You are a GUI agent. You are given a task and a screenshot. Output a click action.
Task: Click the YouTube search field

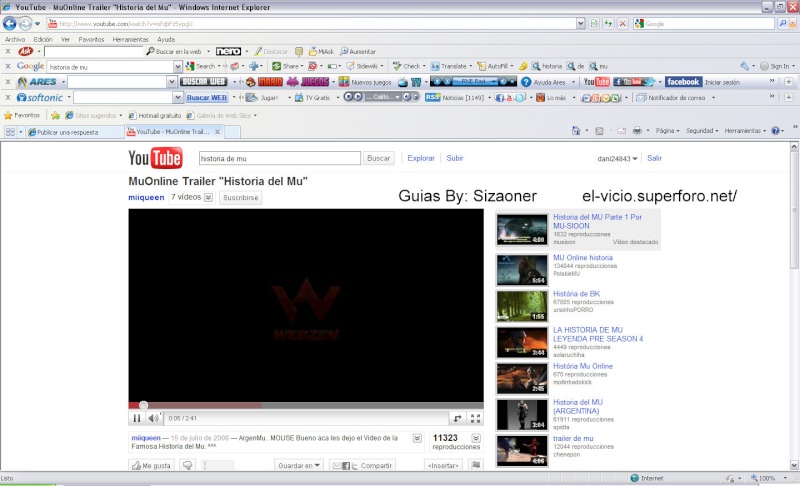click(x=280, y=158)
